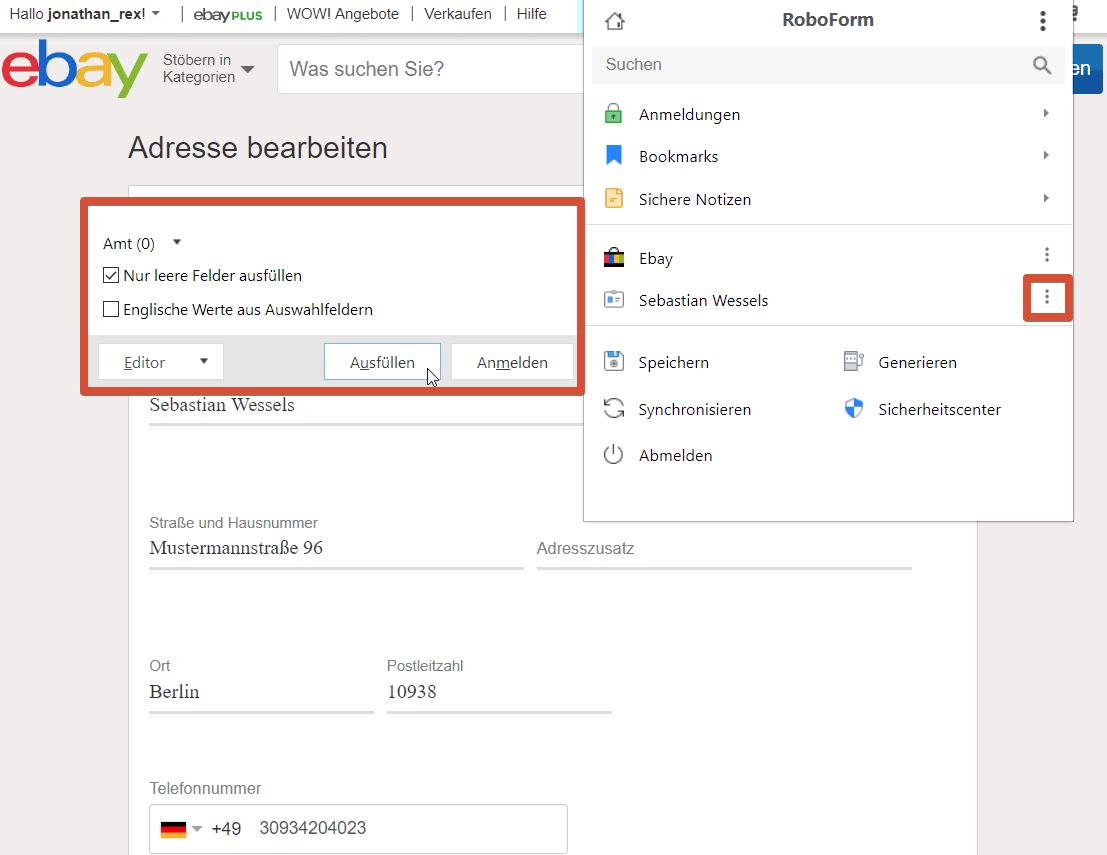
Task: Click the eBay 'Was suchen Sie?' search field
Action: [x=430, y=68]
